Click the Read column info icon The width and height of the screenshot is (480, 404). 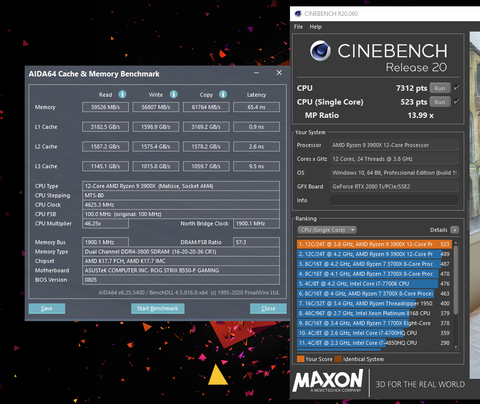122,94
